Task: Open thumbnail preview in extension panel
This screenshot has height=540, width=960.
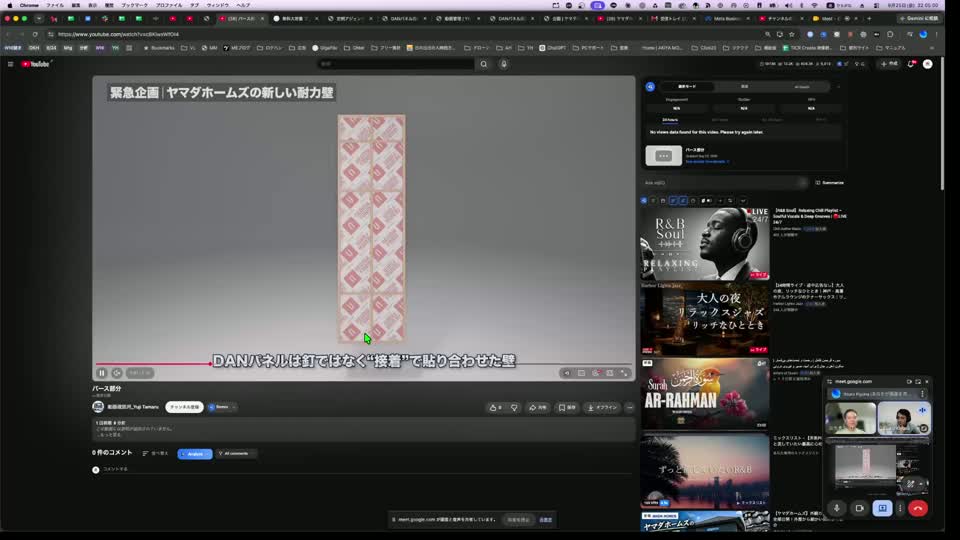Action: [x=664, y=156]
